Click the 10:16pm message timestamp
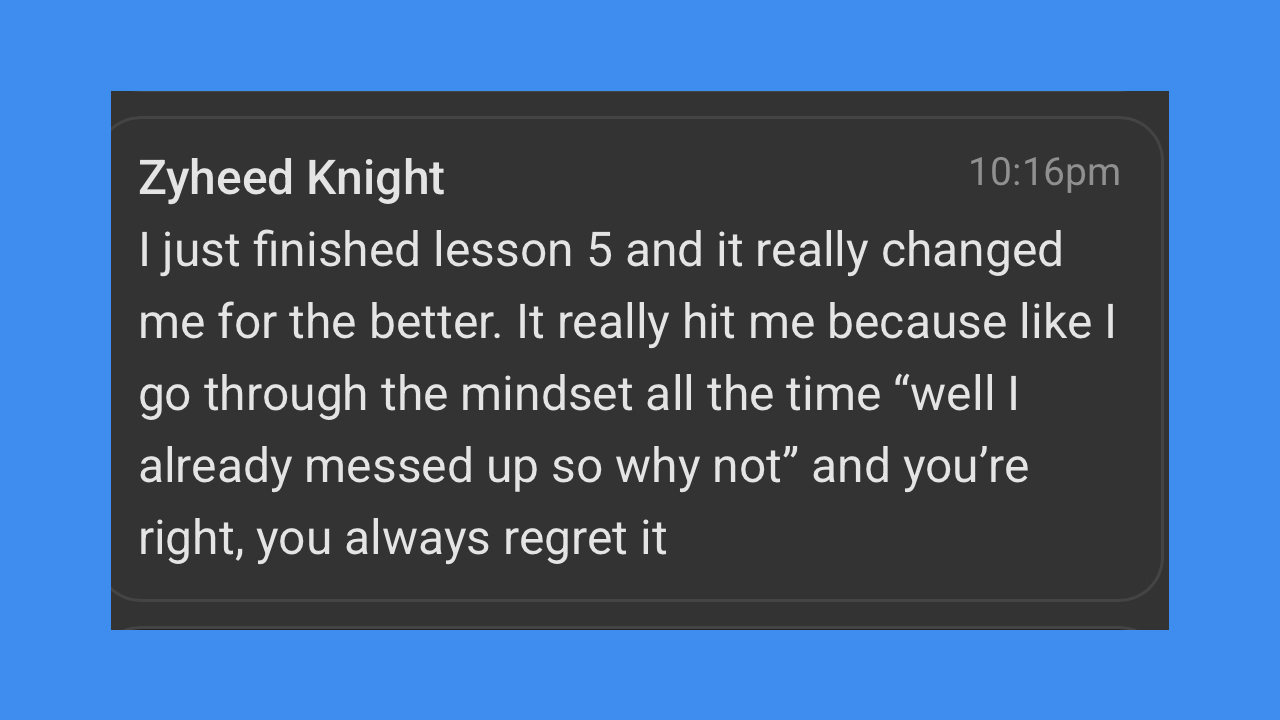The width and height of the screenshot is (1280, 720). (x=1044, y=172)
